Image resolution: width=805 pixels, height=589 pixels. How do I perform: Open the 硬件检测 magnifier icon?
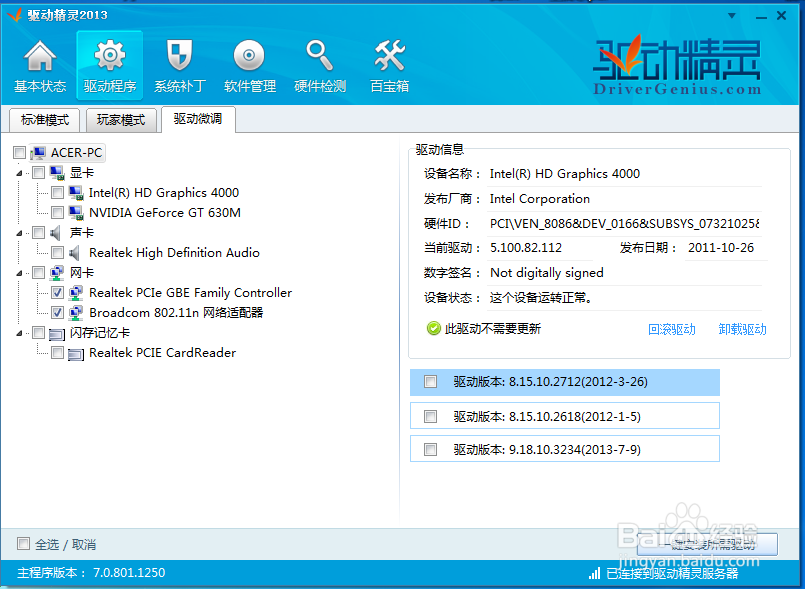pyautogui.click(x=319, y=55)
